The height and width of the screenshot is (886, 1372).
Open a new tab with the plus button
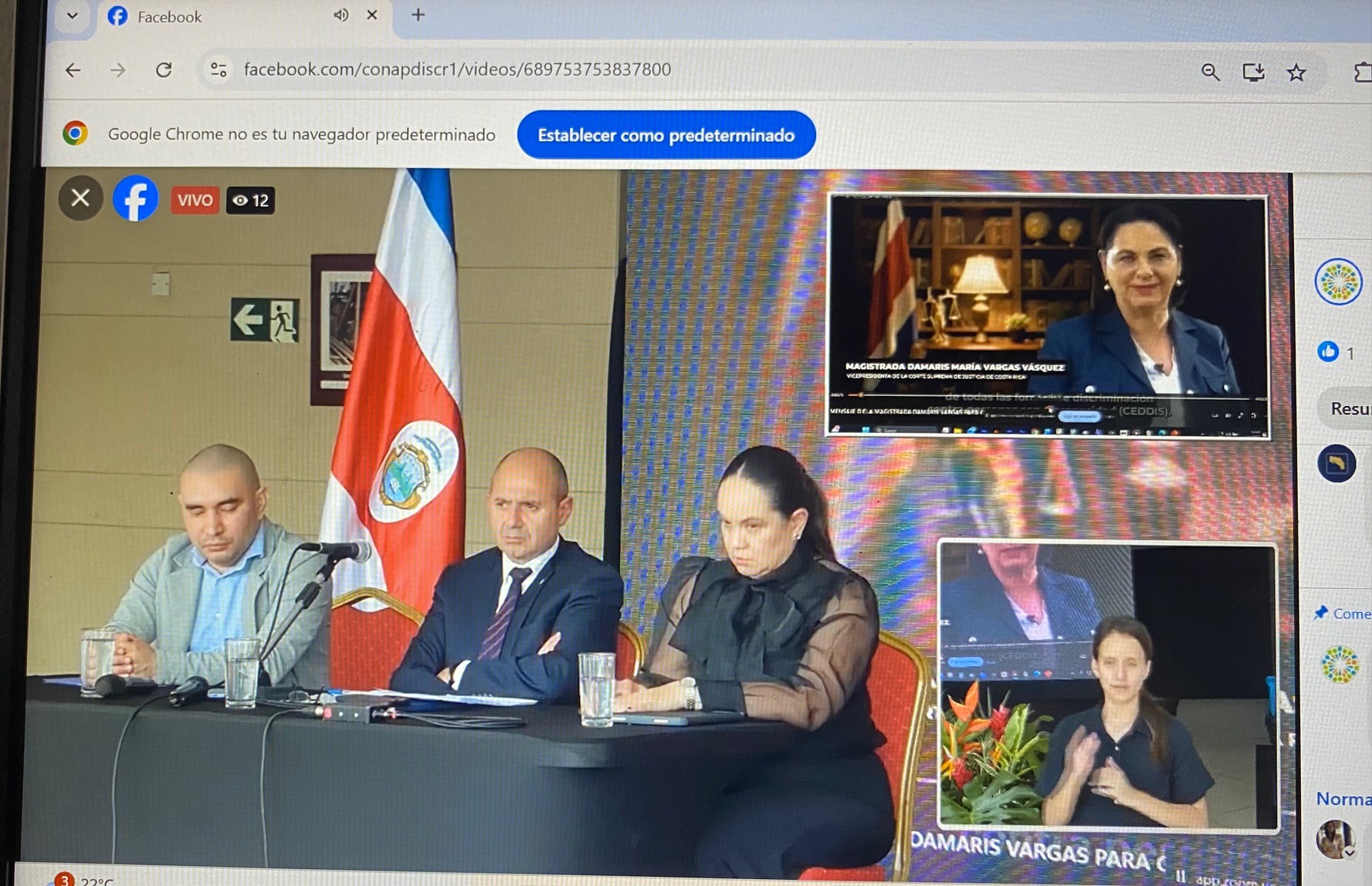418,15
